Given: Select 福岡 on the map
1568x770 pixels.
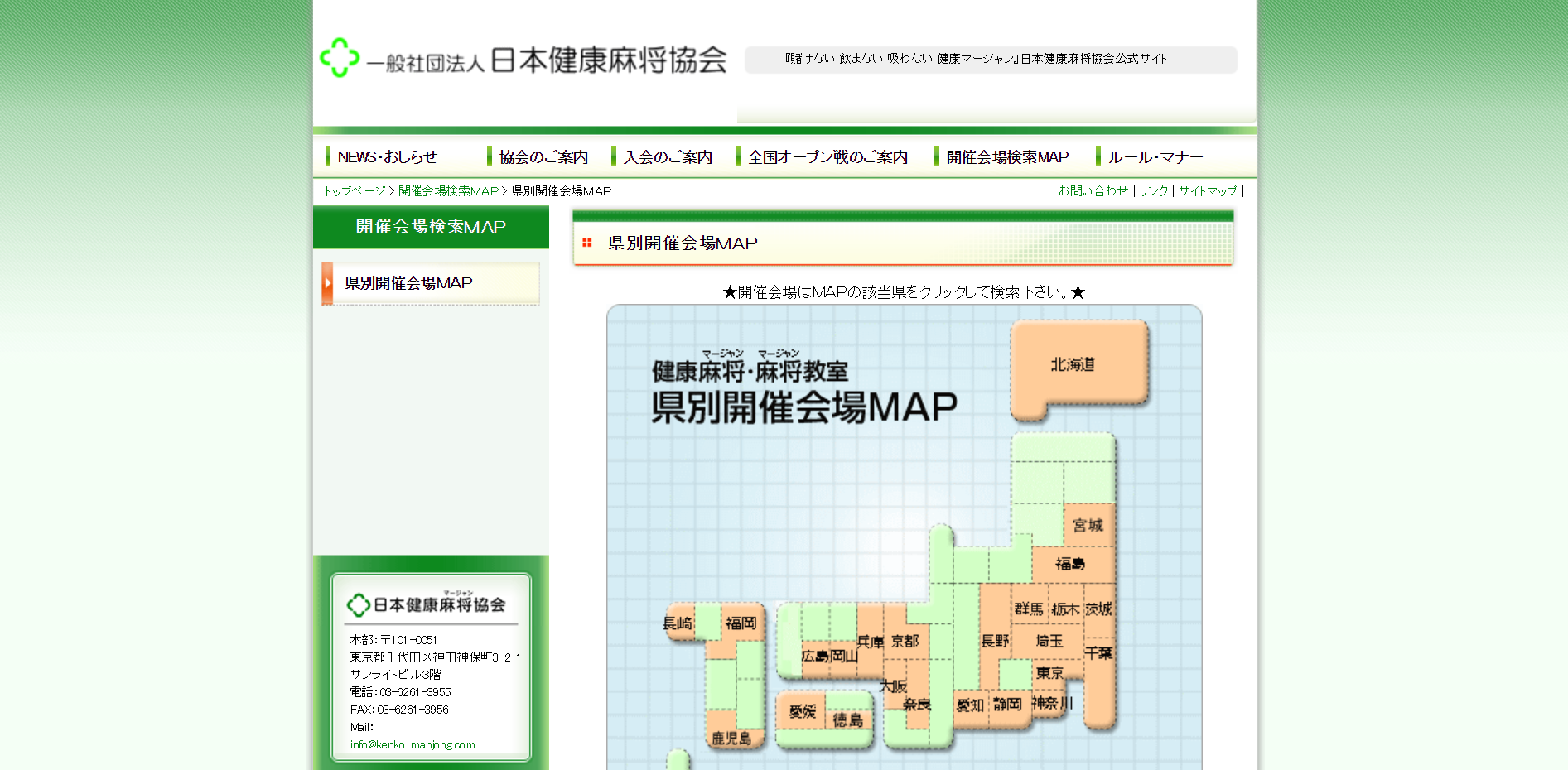Looking at the screenshot, I should (x=741, y=623).
